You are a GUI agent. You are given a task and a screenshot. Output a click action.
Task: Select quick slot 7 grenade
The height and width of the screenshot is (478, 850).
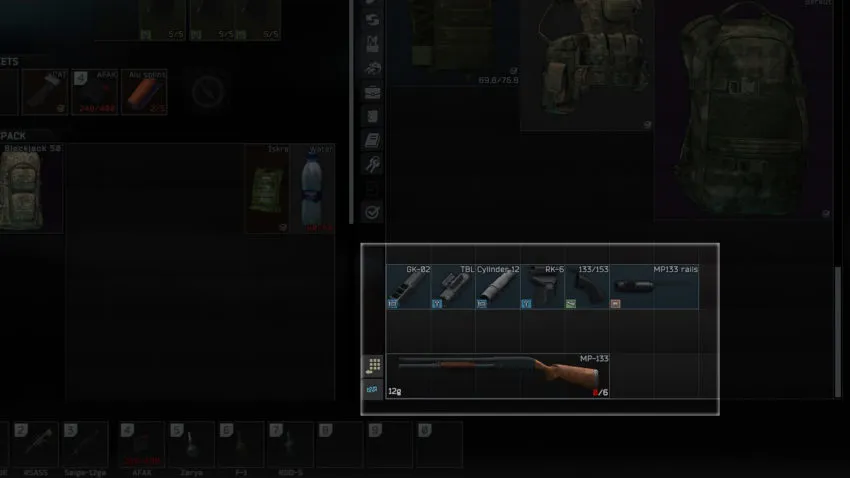[x=291, y=444]
